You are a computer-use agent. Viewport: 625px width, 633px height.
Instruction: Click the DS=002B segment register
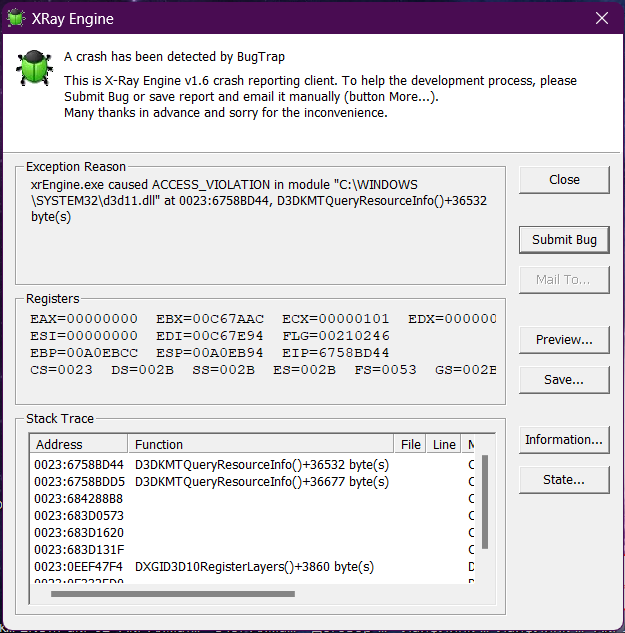[143, 370]
